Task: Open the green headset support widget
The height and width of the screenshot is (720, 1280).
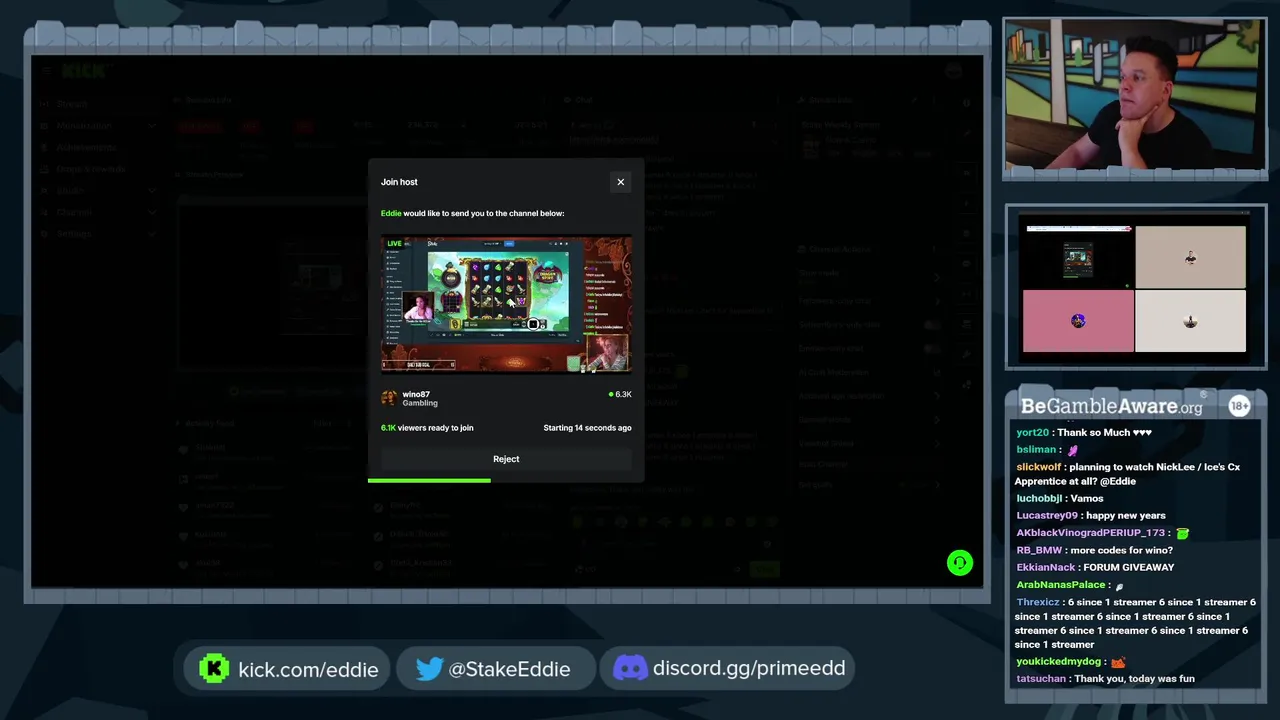Action: point(959,563)
